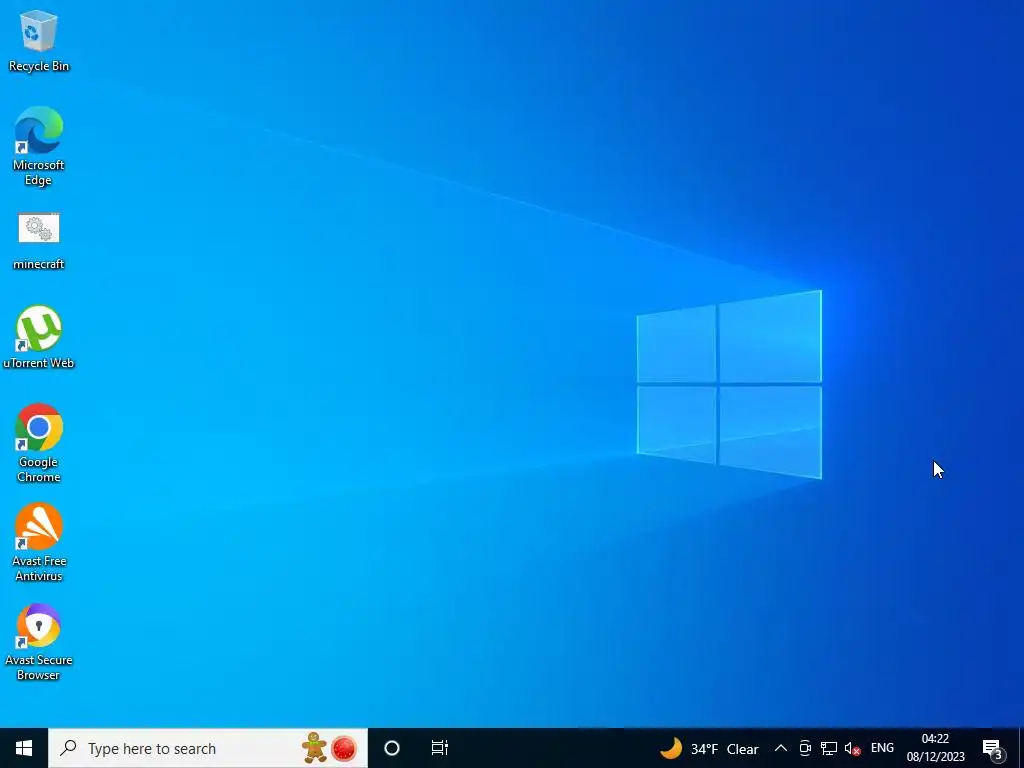The height and width of the screenshot is (768, 1024).
Task: Show hidden system tray icons
Action: coord(780,748)
